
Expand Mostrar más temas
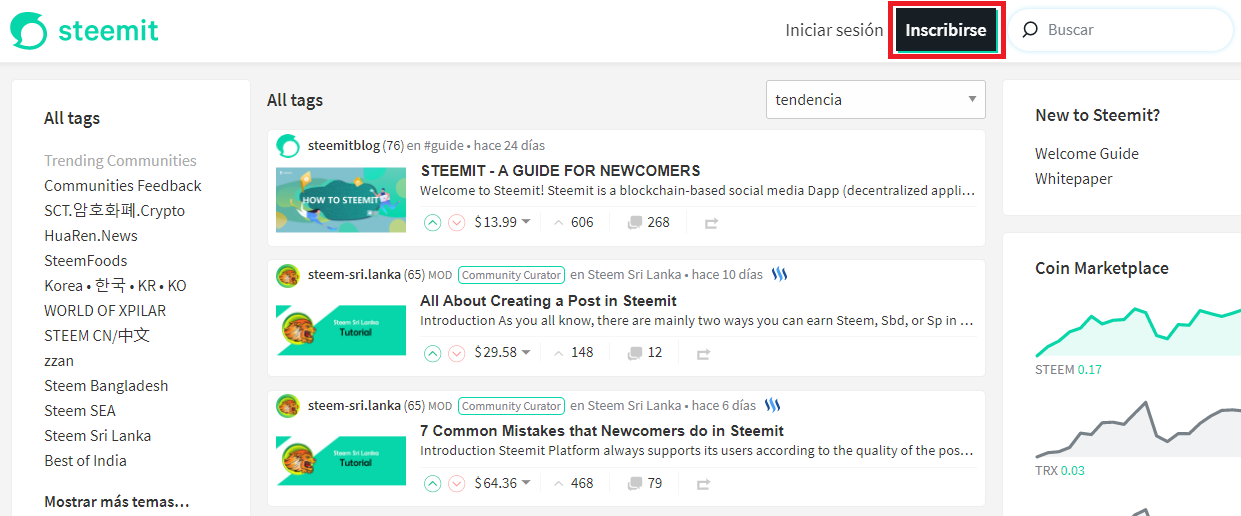pyautogui.click(x=117, y=502)
